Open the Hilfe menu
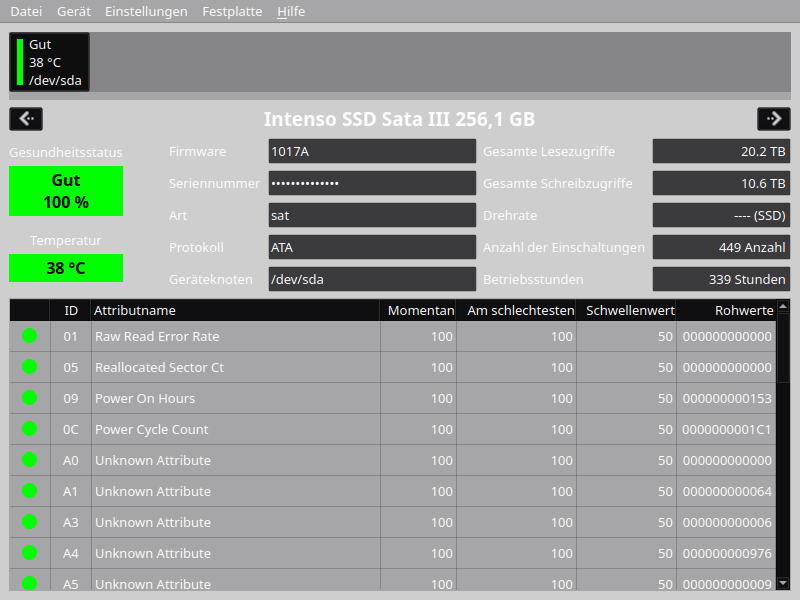 coord(291,11)
